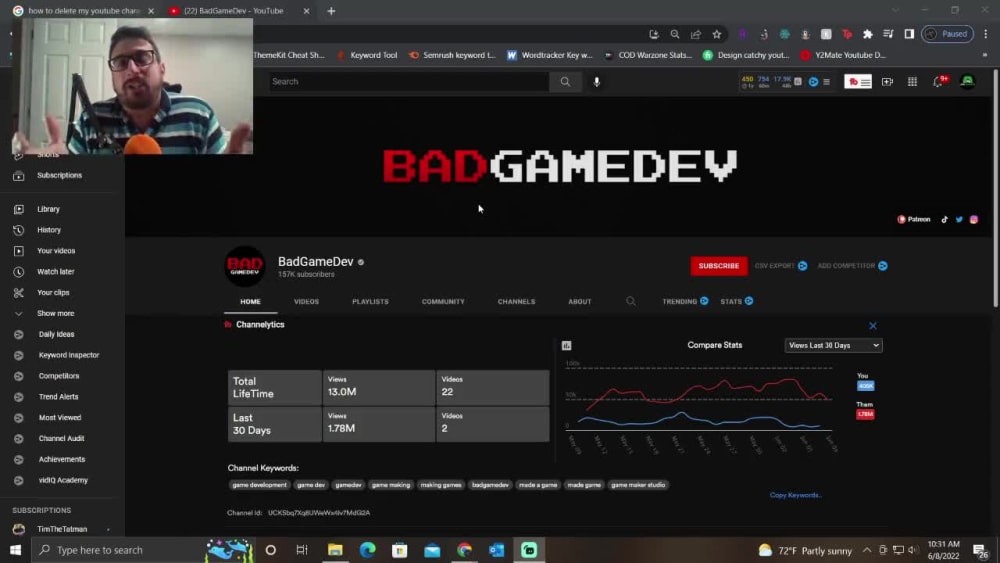Switch to Videos channel tab

(306, 302)
